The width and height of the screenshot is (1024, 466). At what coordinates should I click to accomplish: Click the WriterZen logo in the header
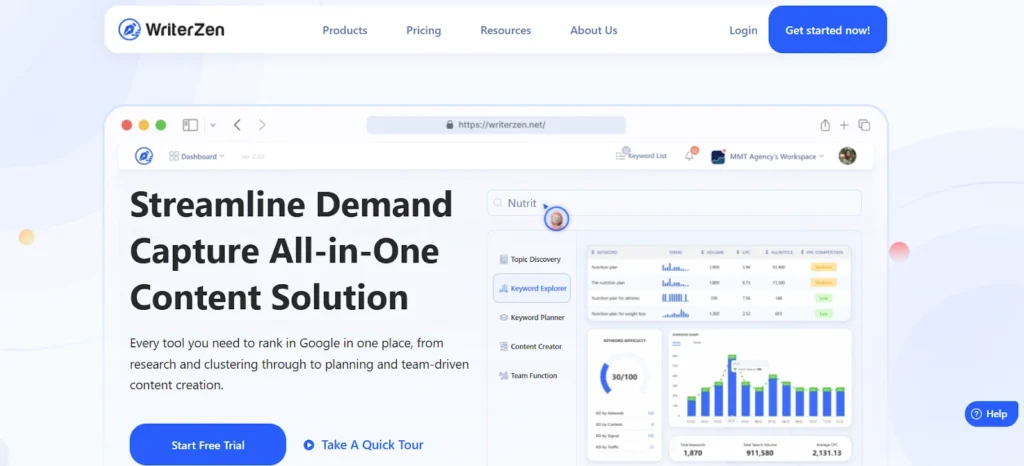click(x=171, y=29)
